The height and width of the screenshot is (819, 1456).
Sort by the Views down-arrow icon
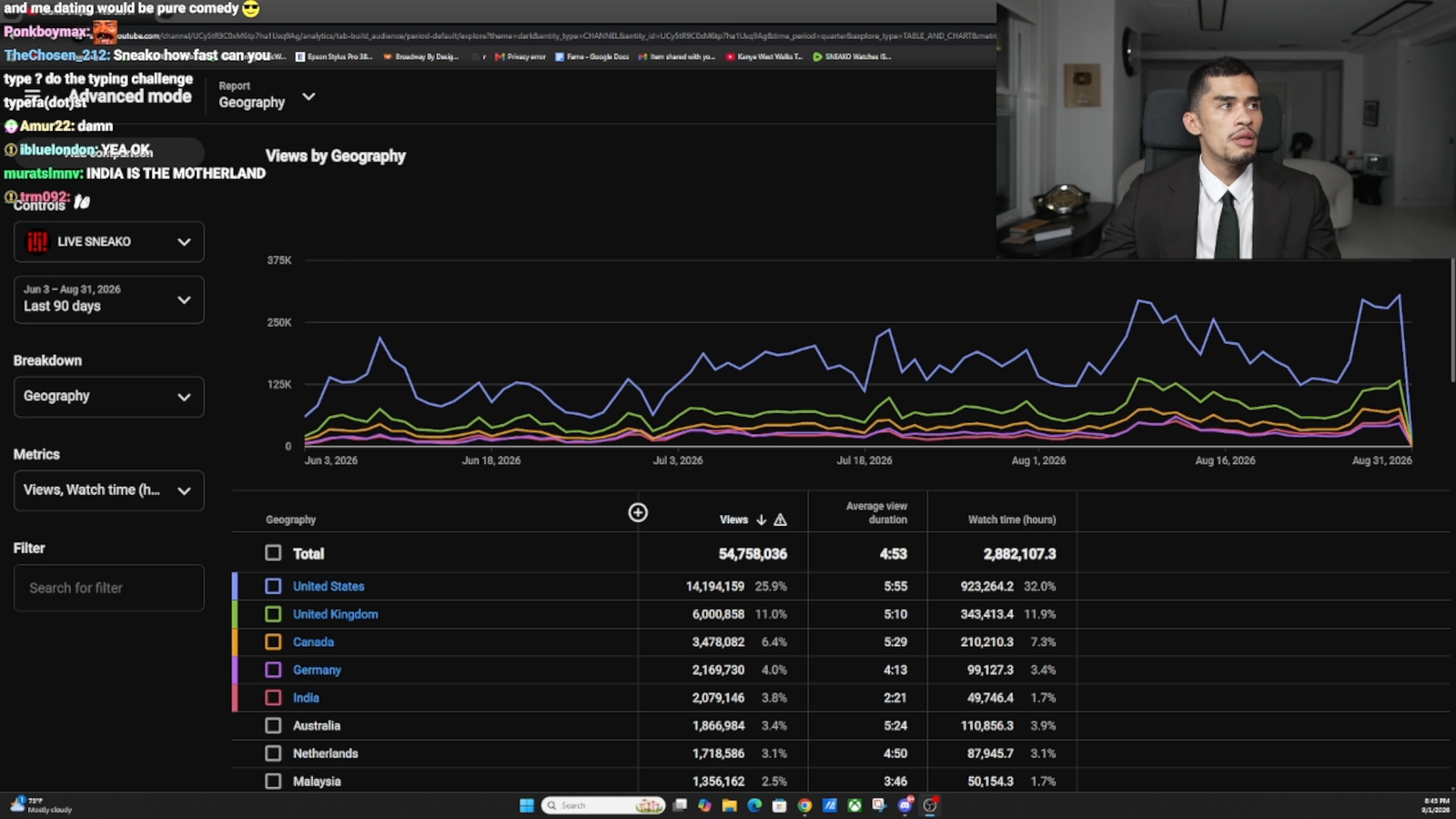(x=761, y=520)
